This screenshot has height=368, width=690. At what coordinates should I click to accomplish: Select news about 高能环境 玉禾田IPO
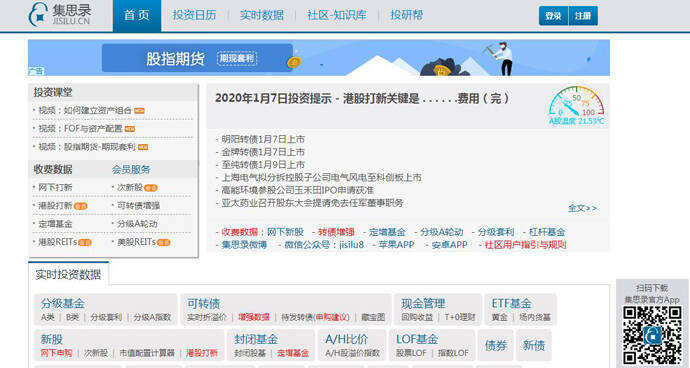(297, 190)
